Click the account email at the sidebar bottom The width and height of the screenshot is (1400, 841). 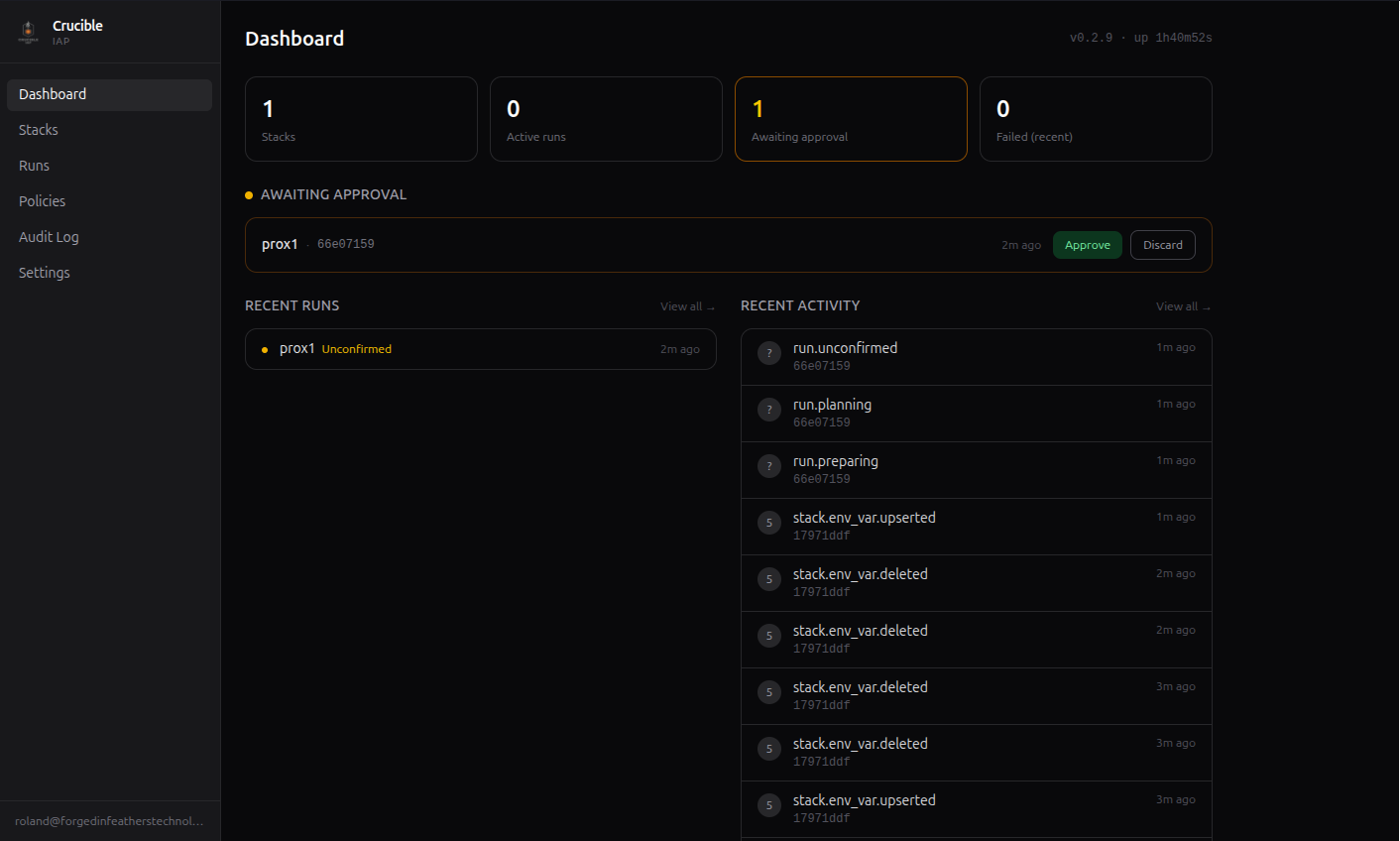point(109,820)
